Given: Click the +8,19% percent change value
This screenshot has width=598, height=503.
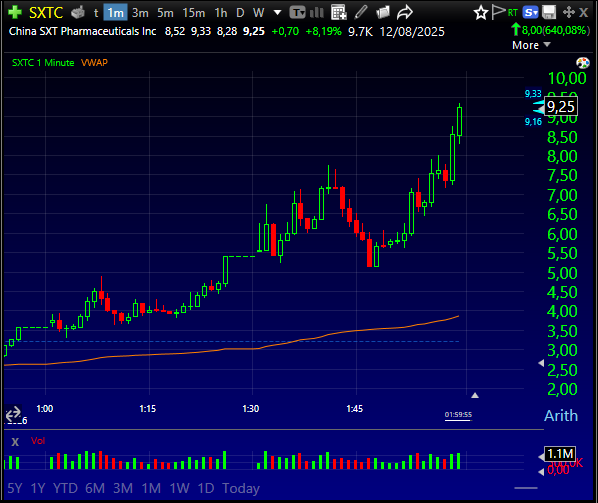Looking at the screenshot, I should pyautogui.click(x=323, y=31).
